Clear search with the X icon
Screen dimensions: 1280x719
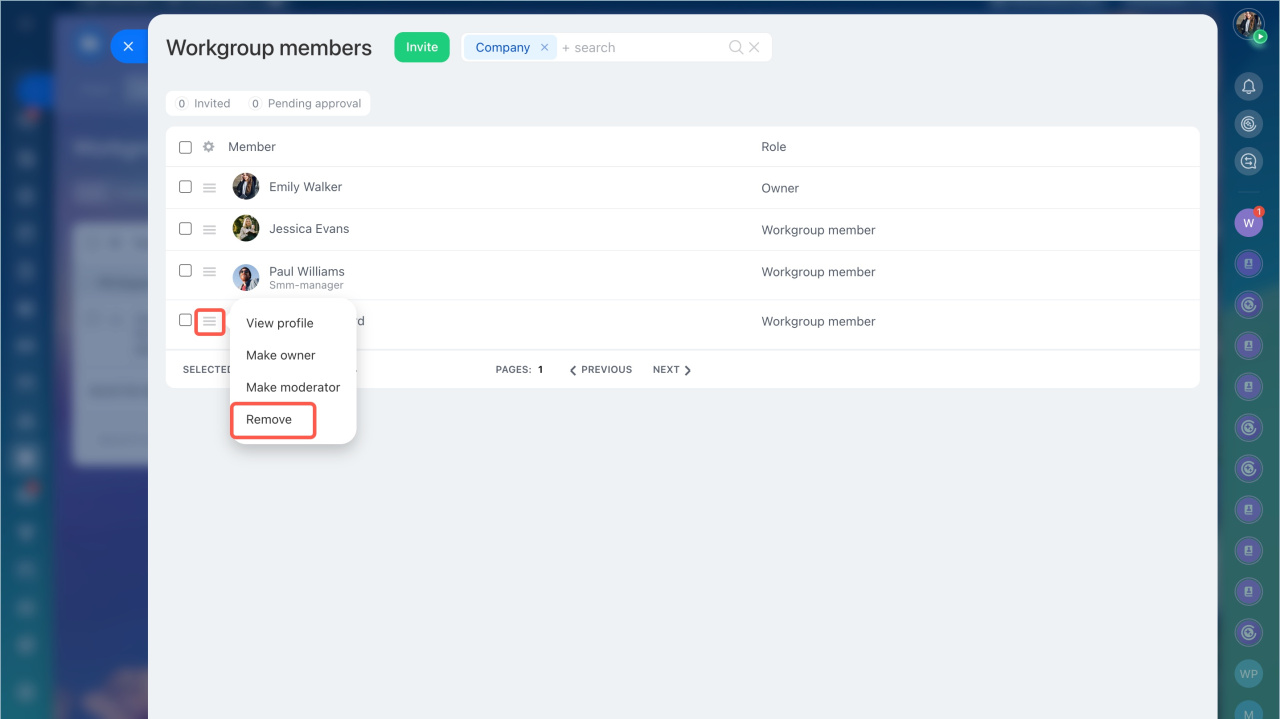pyautogui.click(x=755, y=47)
